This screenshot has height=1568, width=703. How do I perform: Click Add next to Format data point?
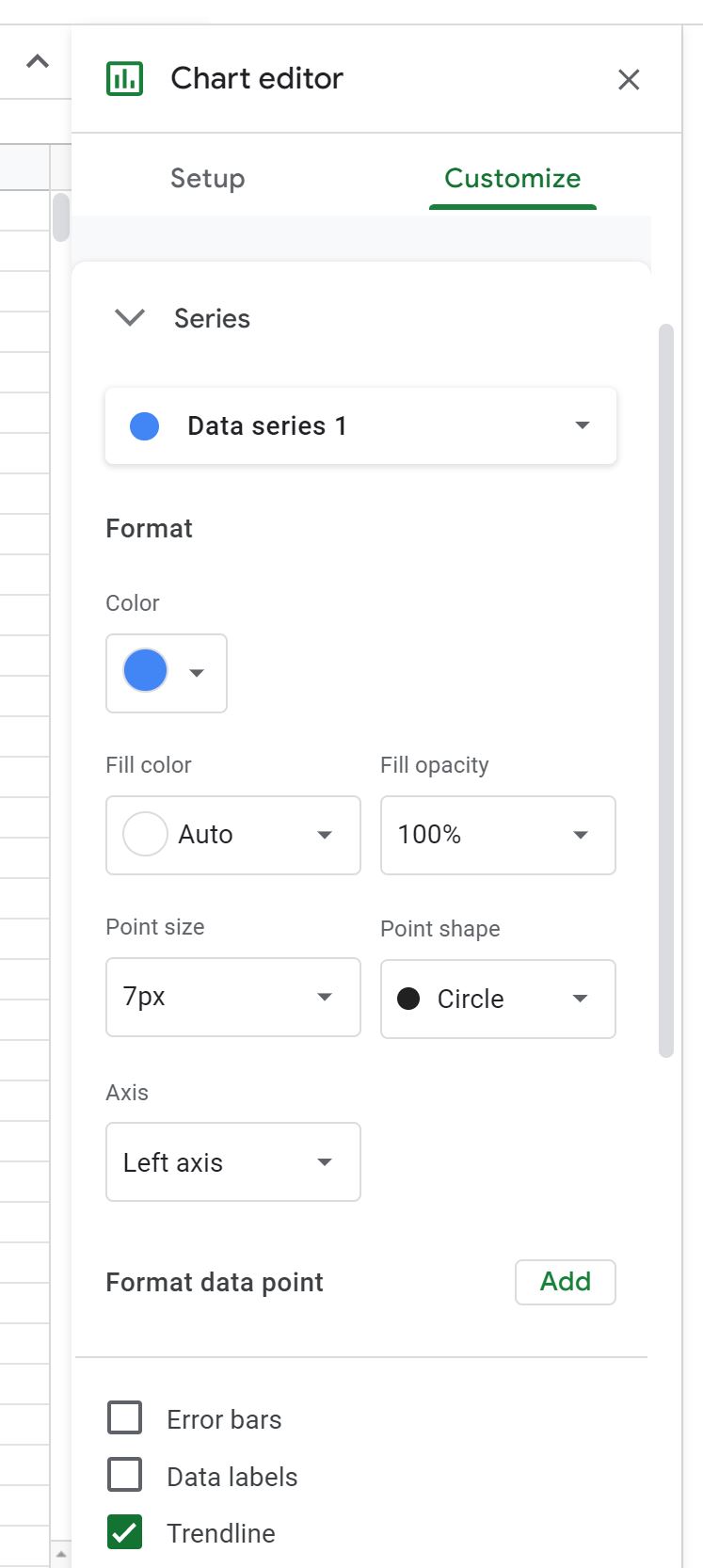pos(566,1282)
